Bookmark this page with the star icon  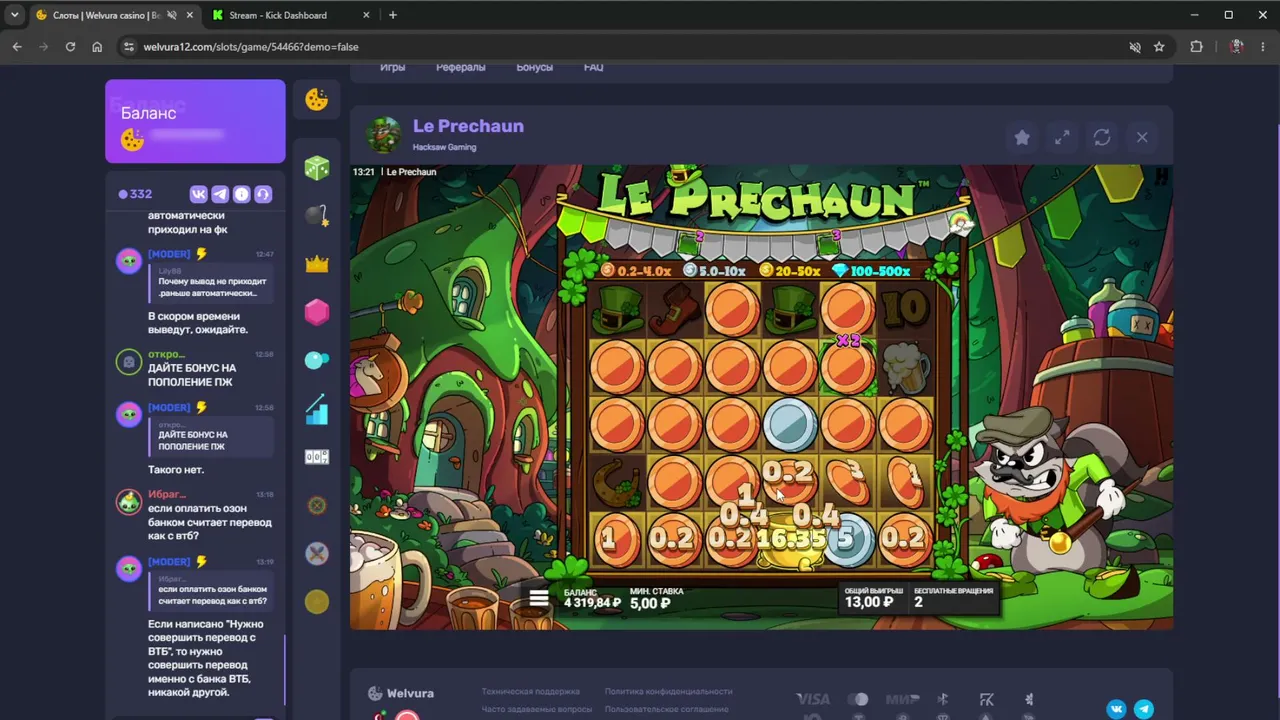click(x=1159, y=47)
